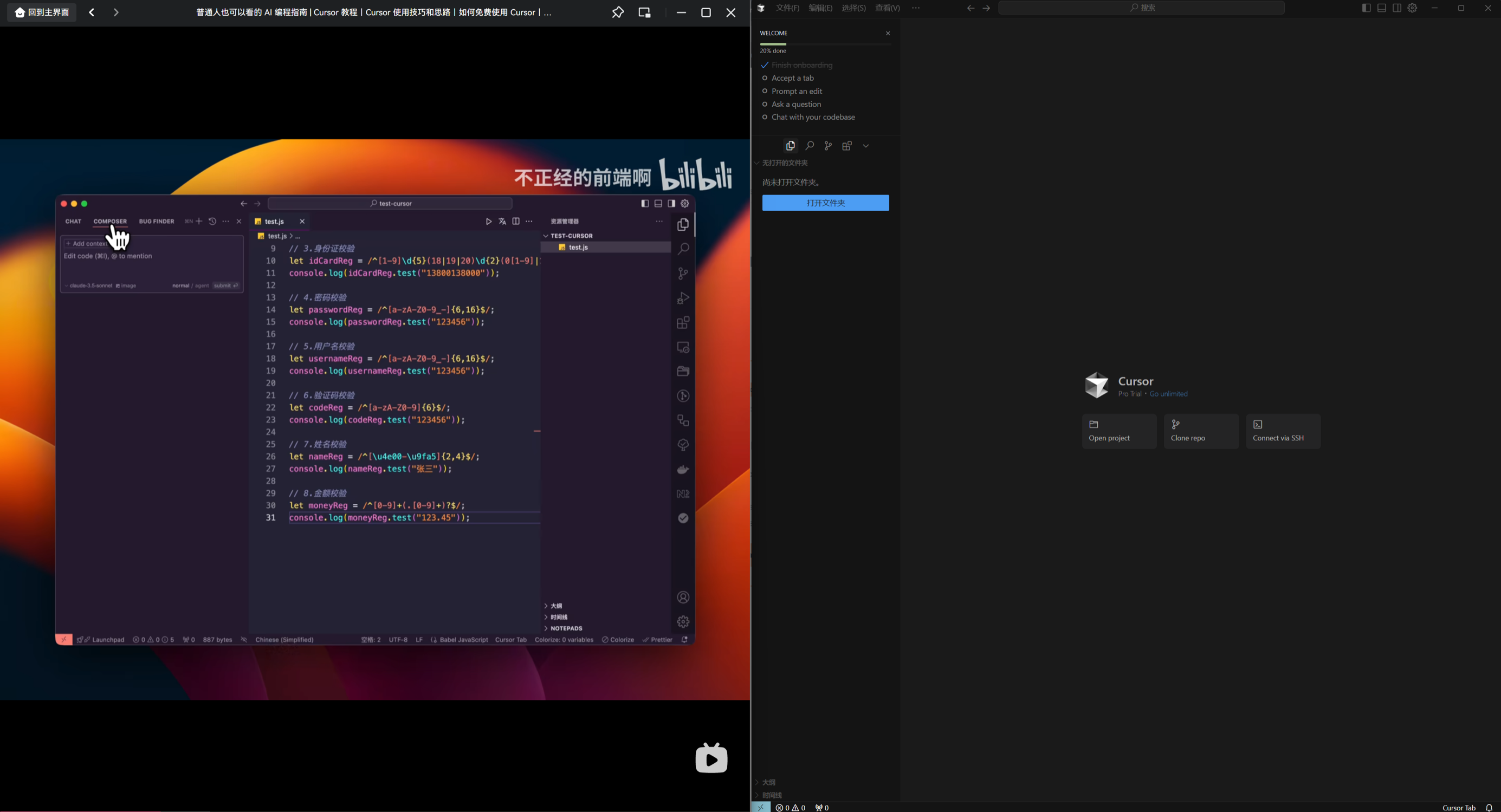Open the Search view icon in the sidebar
Image resolution: width=1501 pixels, height=812 pixels.
(810, 146)
